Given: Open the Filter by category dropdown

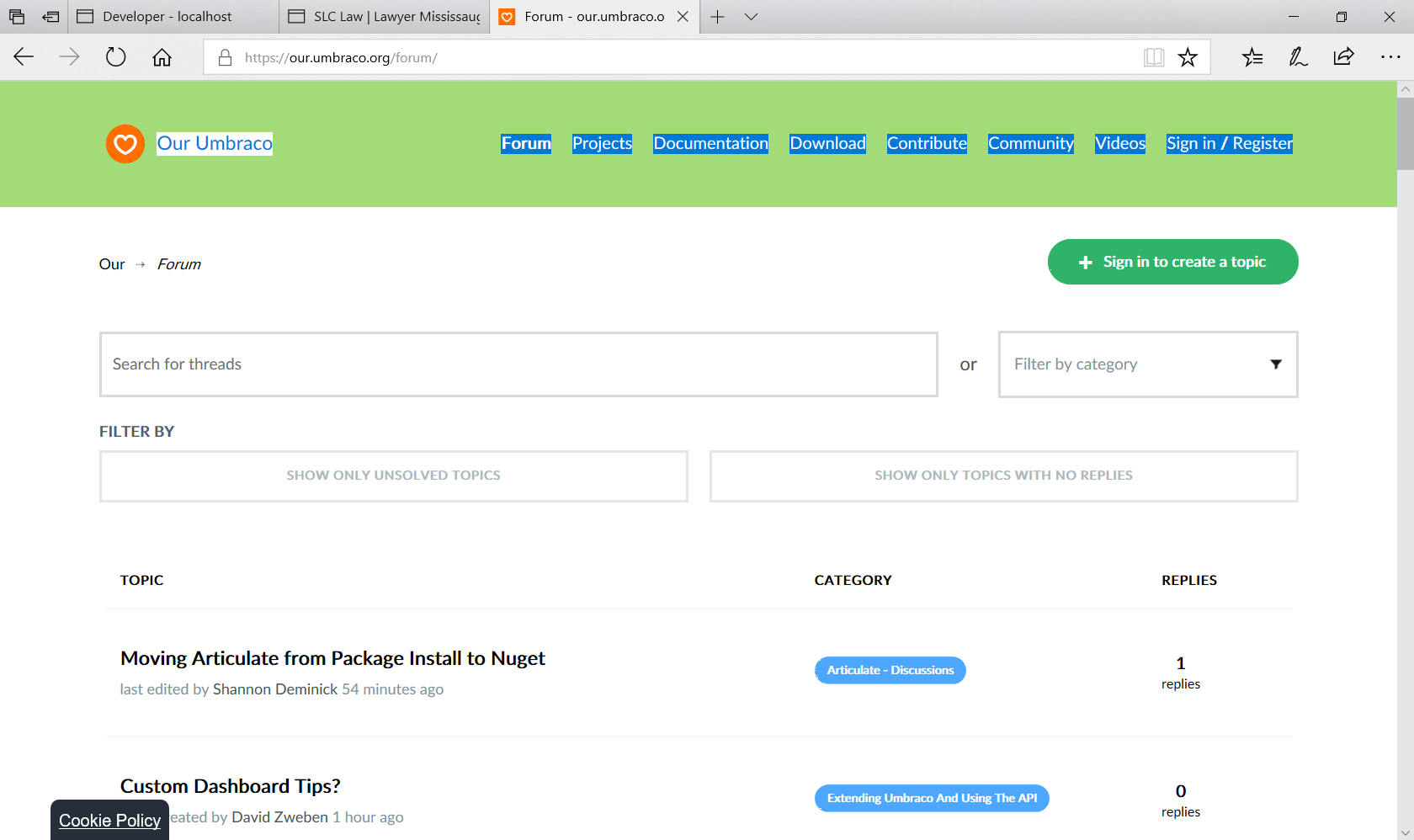Looking at the screenshot, I should tap(1148, 364).
